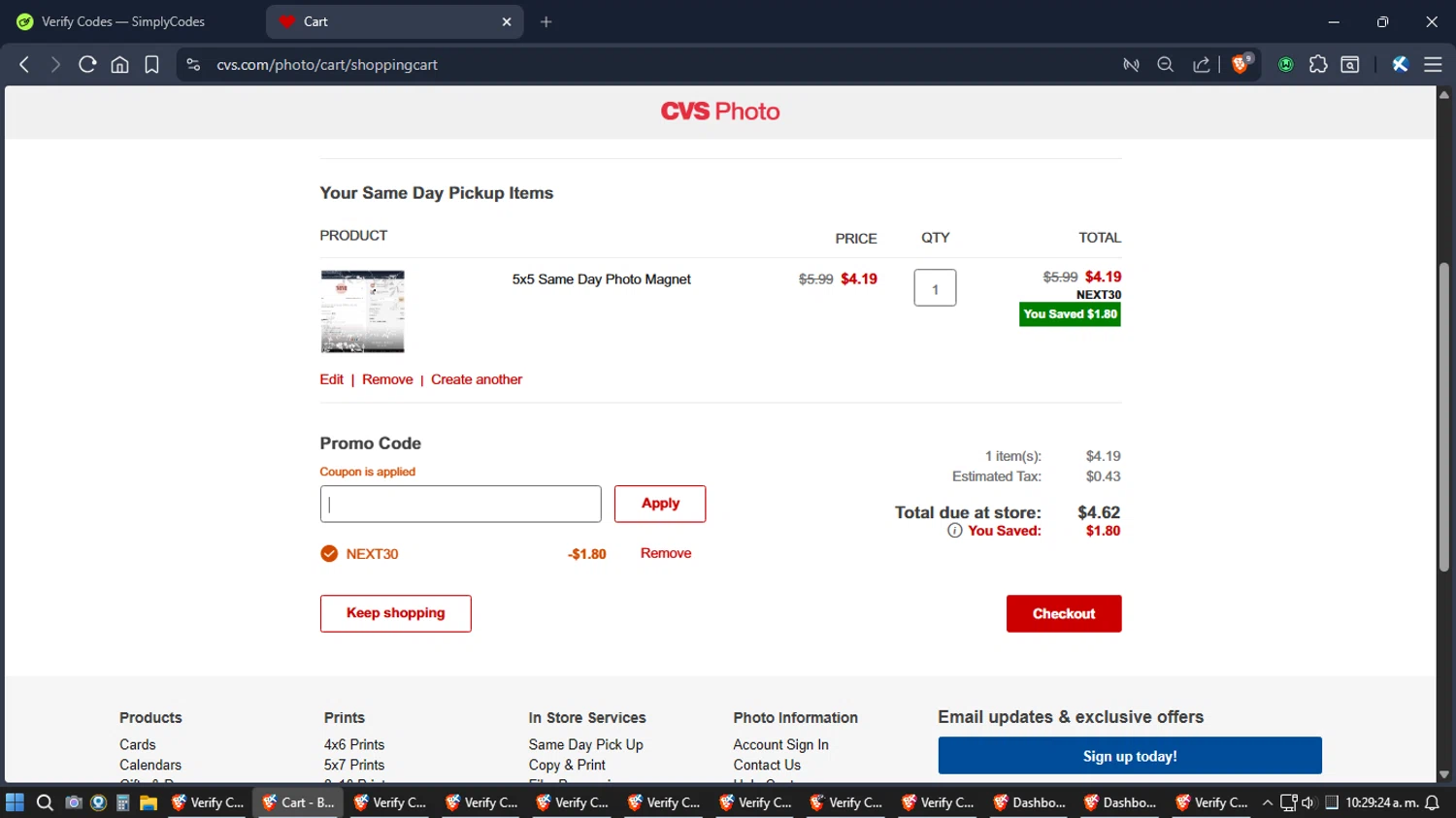The height and width of the screenshot is (818, 1456).
Task: Click the You Saved $1.80 green badge
Action: (x=1070, y=314)
